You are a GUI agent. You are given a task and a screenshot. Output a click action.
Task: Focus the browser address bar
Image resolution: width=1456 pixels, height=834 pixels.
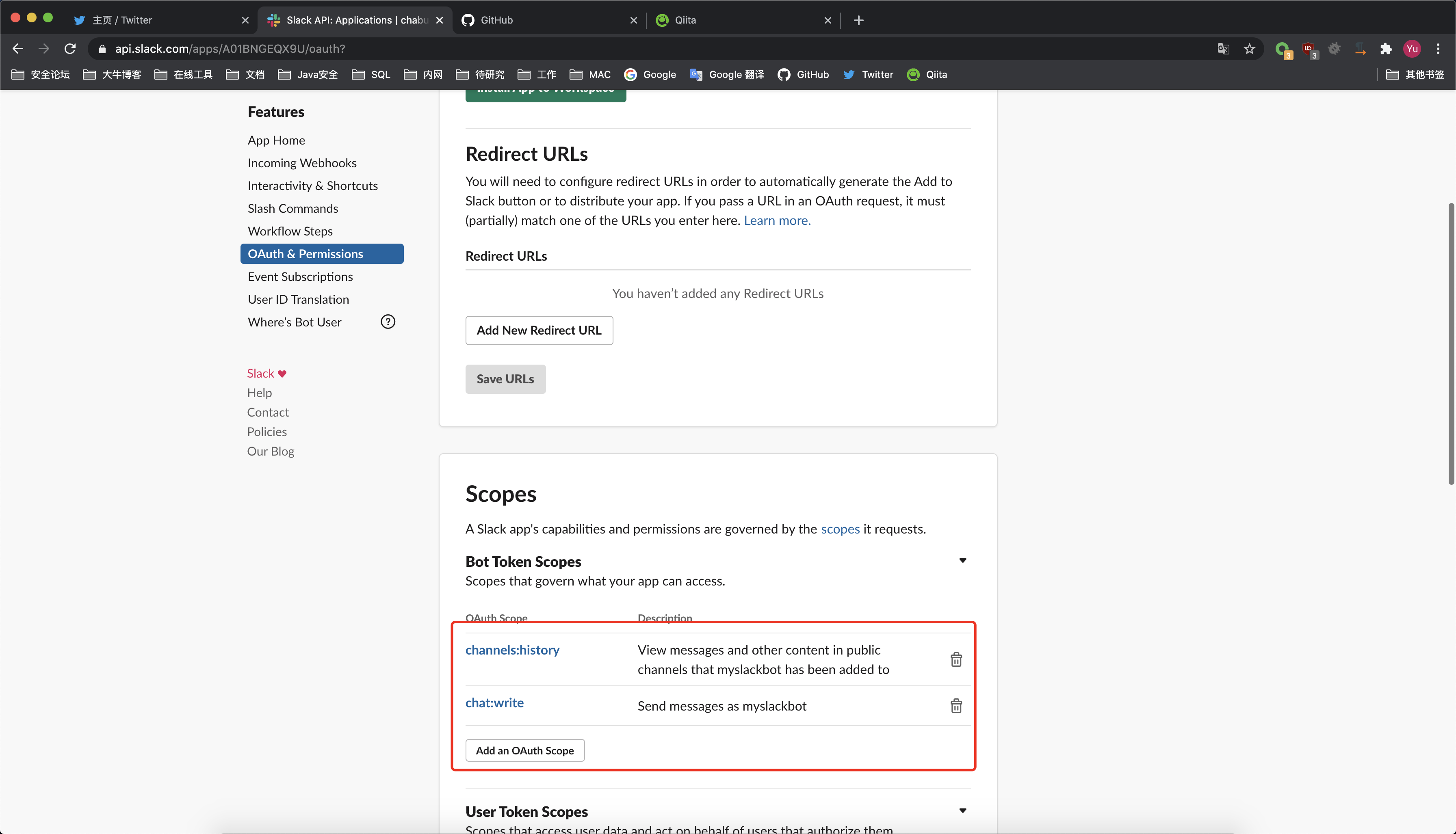pos(659,49)
